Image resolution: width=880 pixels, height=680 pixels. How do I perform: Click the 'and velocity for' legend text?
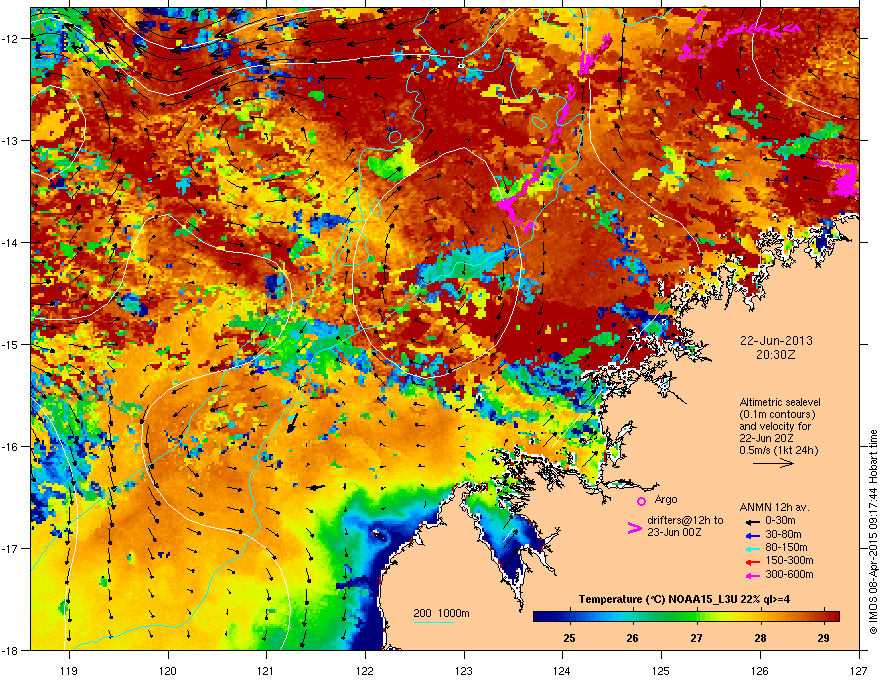(x=775, y=426)
